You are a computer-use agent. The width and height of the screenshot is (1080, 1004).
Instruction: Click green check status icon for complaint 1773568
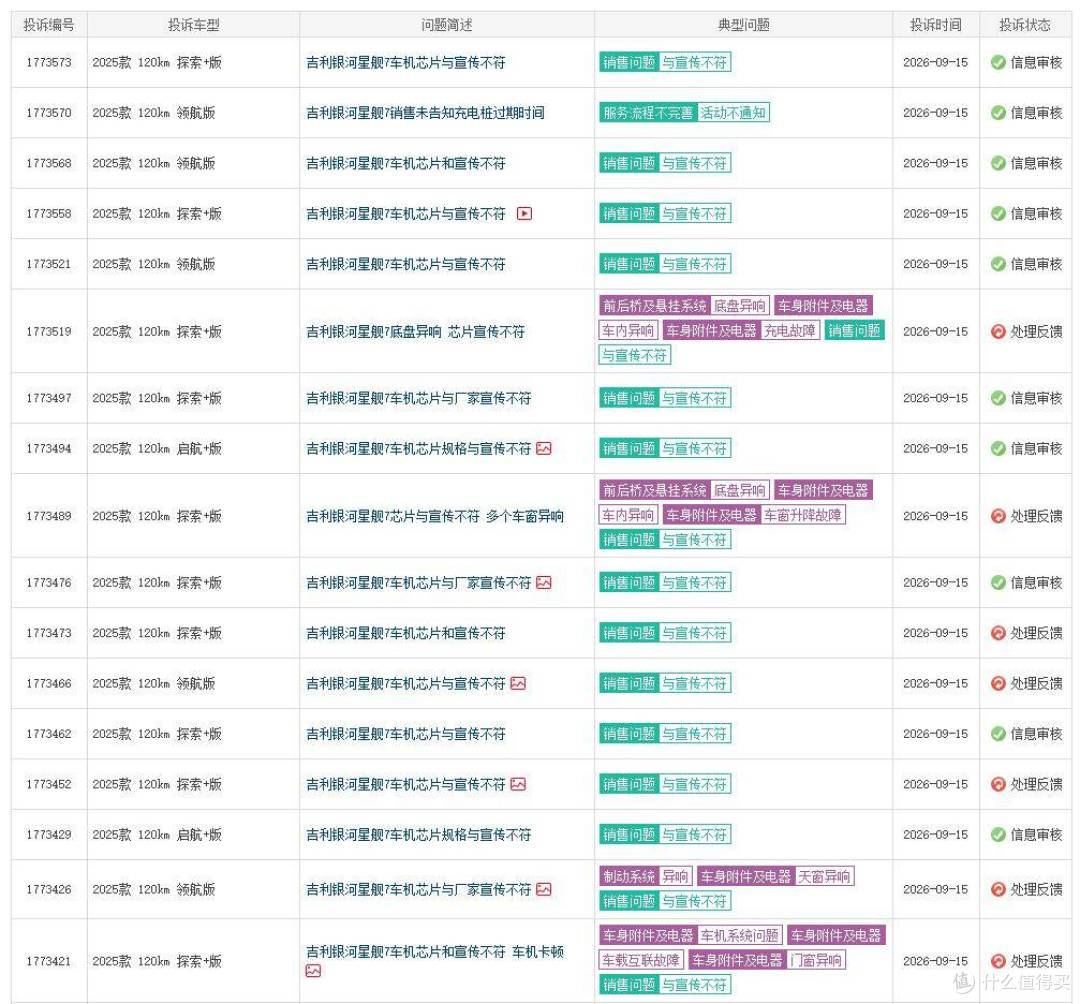pos(998,163)
